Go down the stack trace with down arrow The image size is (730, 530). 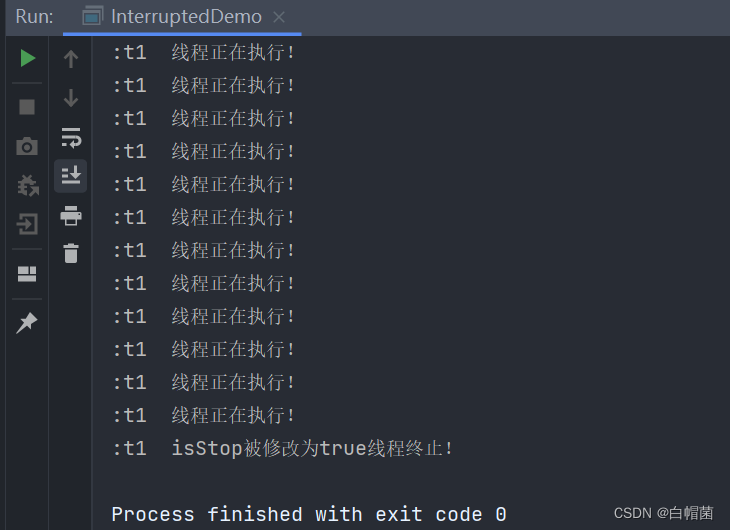click(71, 98)
